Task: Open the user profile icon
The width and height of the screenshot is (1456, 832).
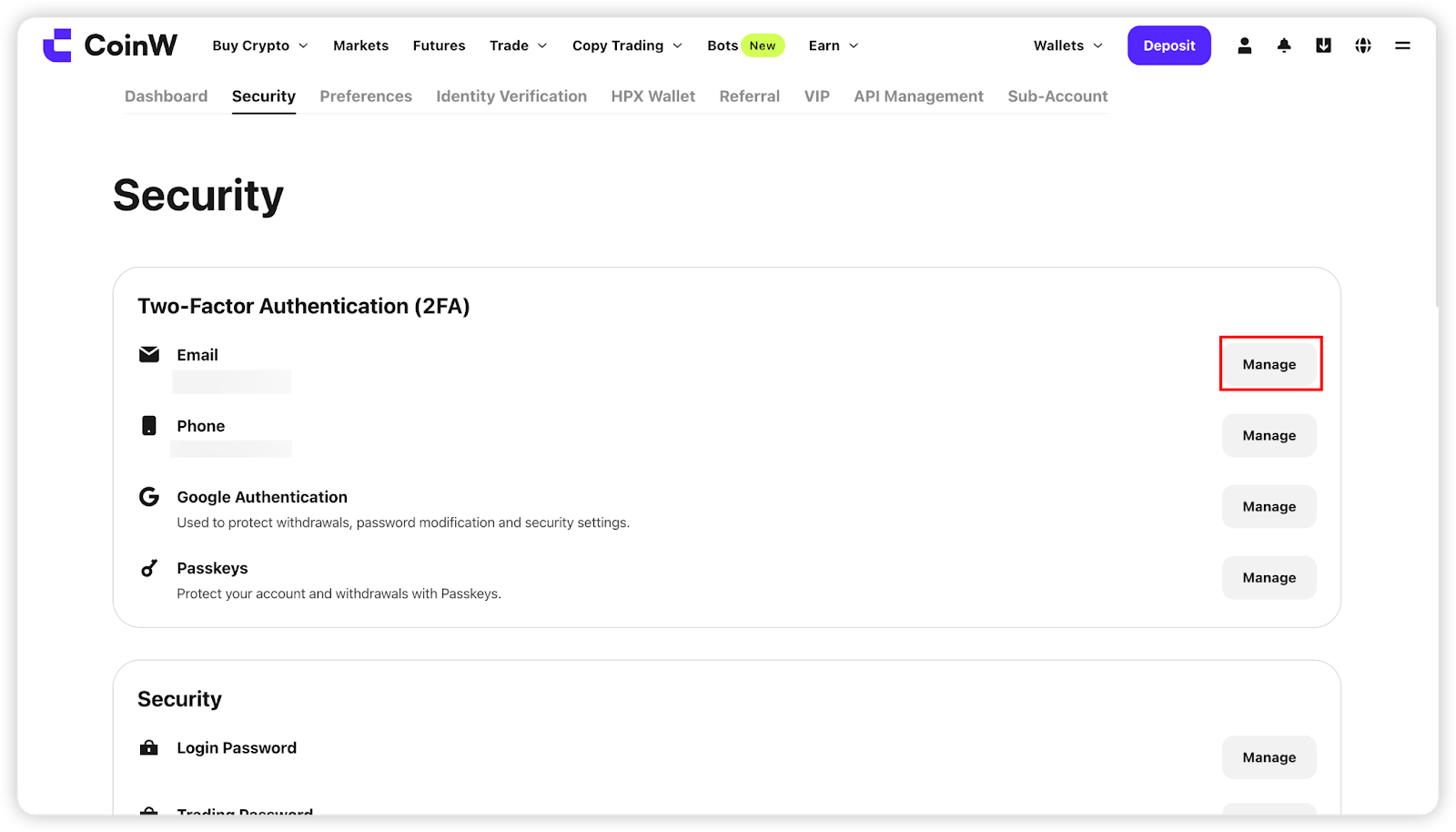Action: [x=1244, y=46]
